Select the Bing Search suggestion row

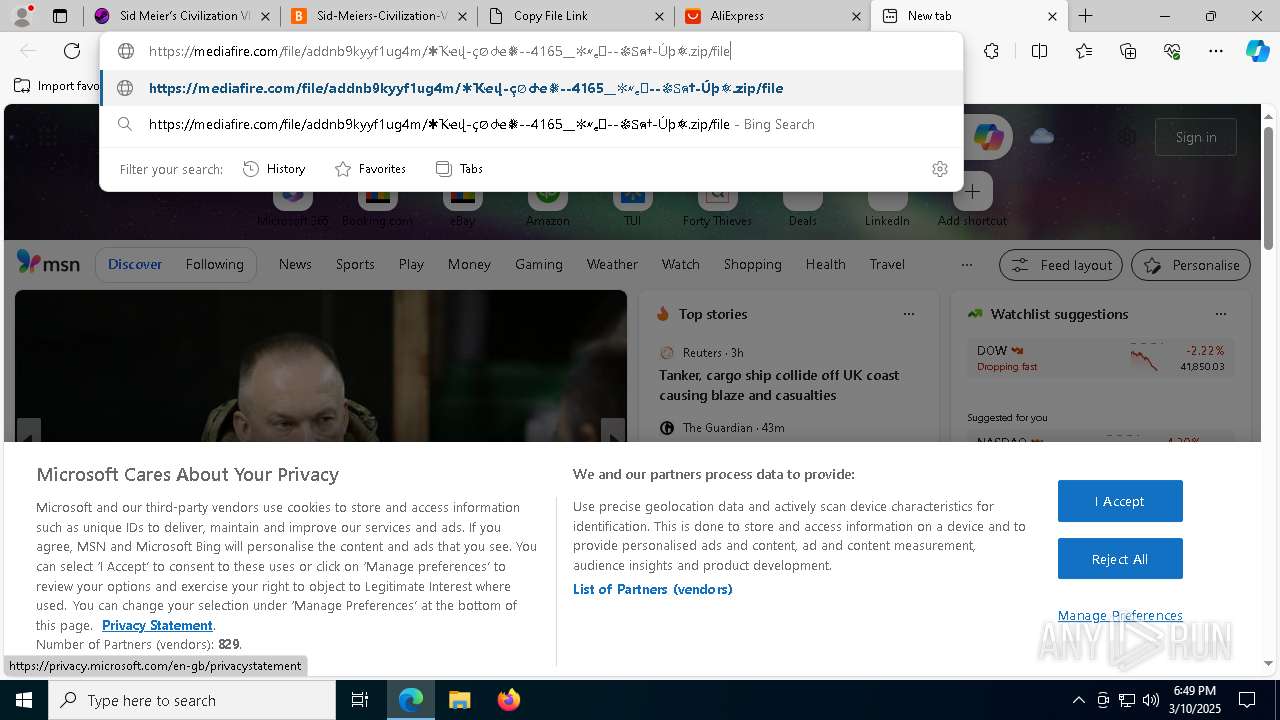point(531,124)
